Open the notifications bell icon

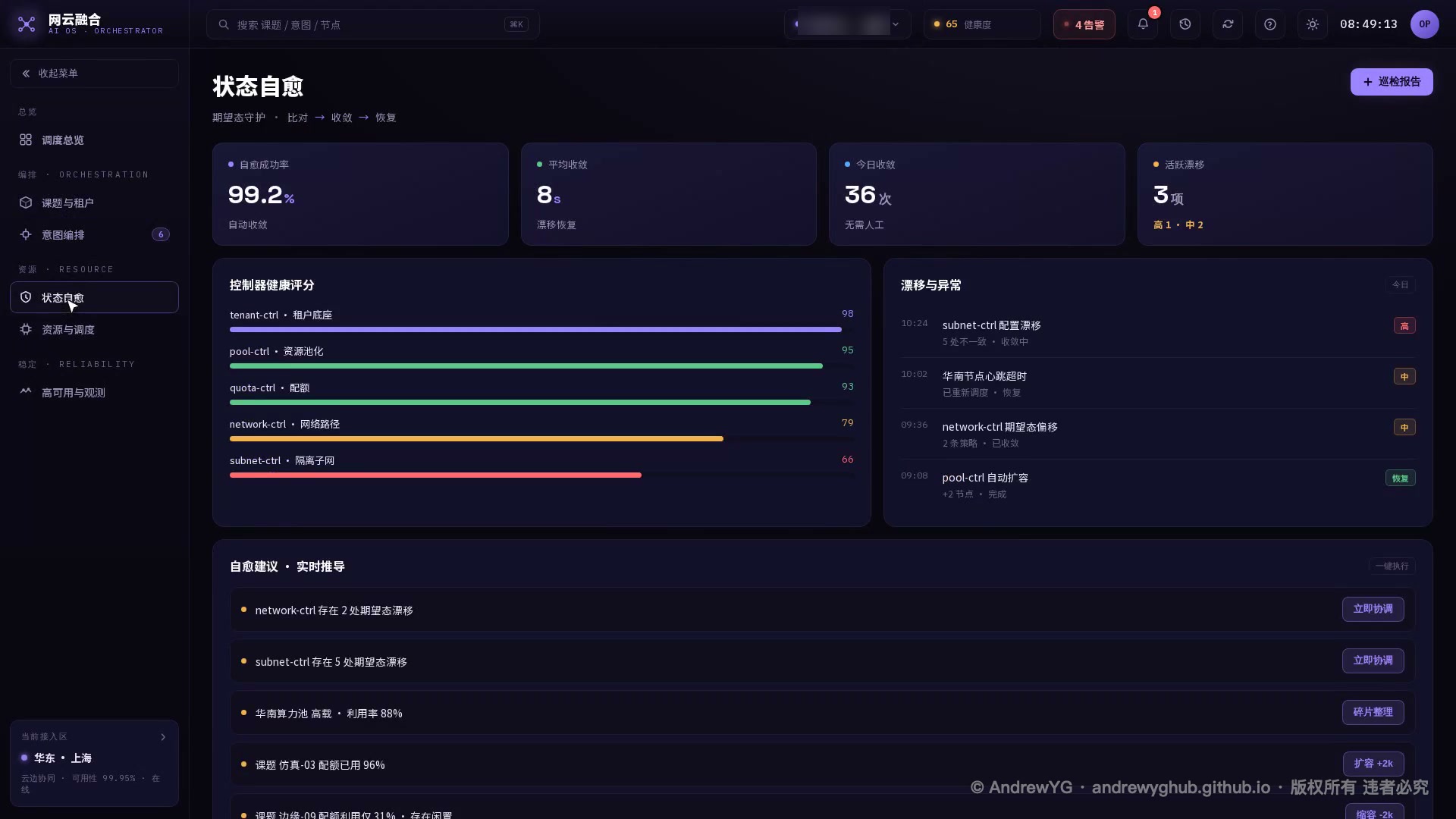pos(1143,24)
